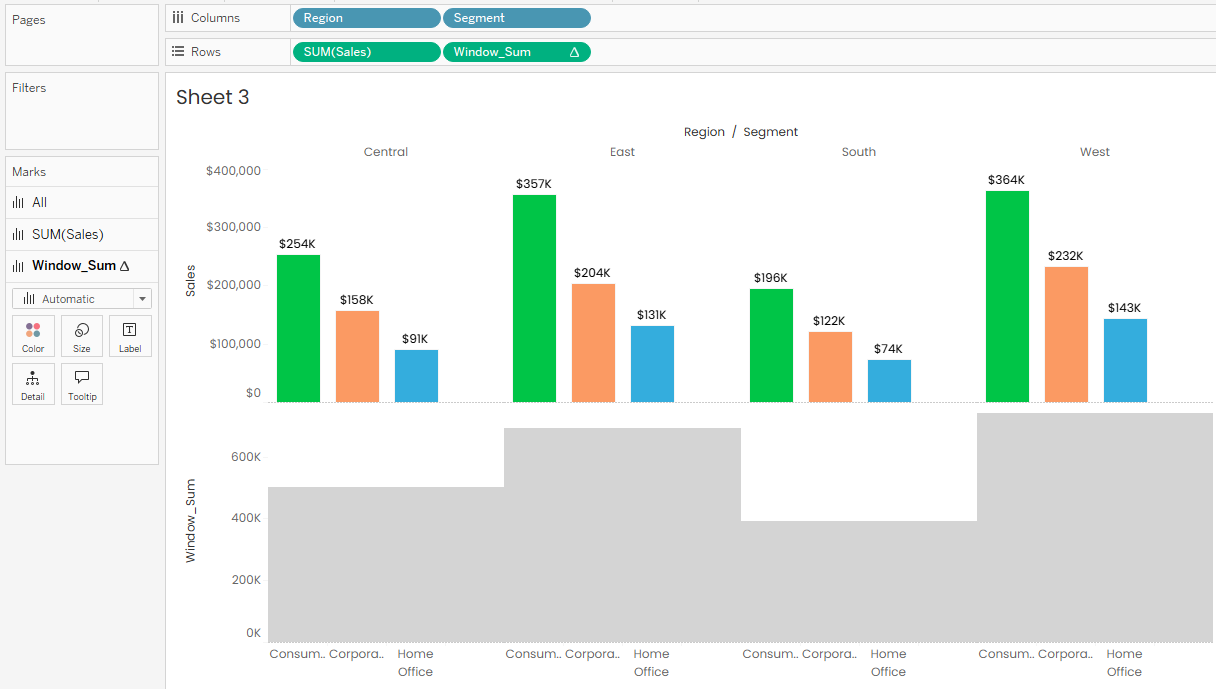
Task: Click the gray Window_Sum bar for South
Action: (858, 580)
